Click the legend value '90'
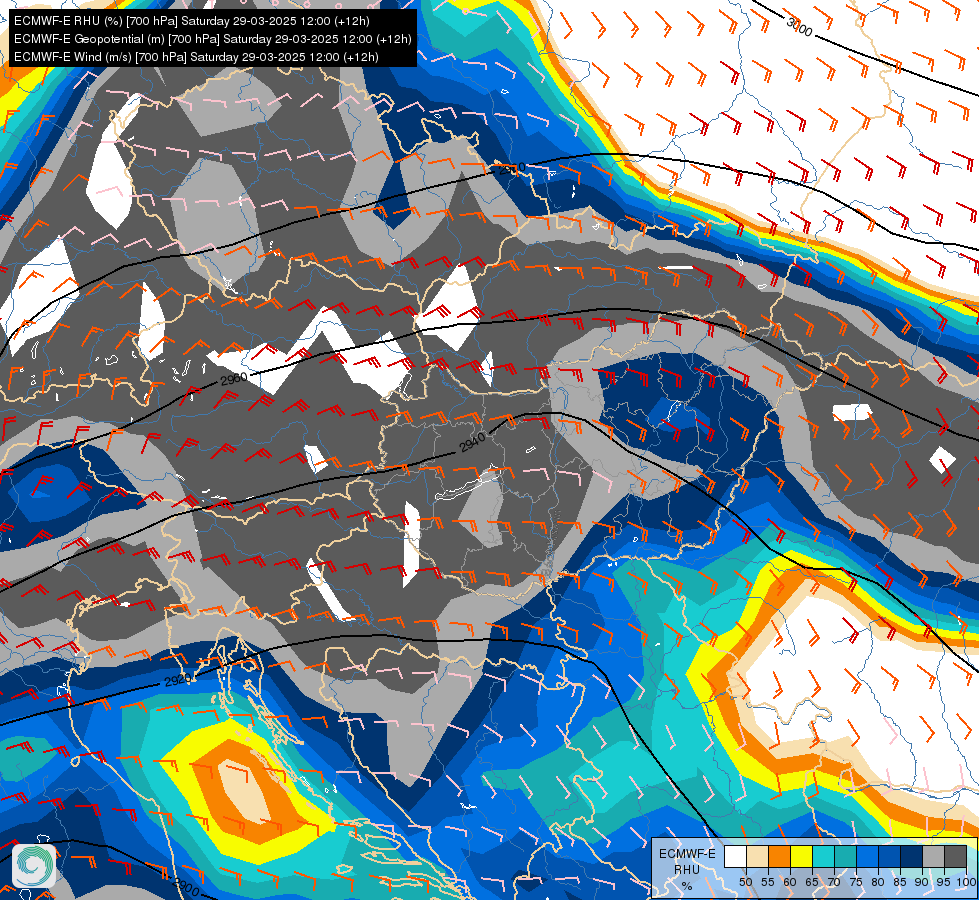Image resolution: width=979 pixels, height=900 pixels. (x=922, y=883)
